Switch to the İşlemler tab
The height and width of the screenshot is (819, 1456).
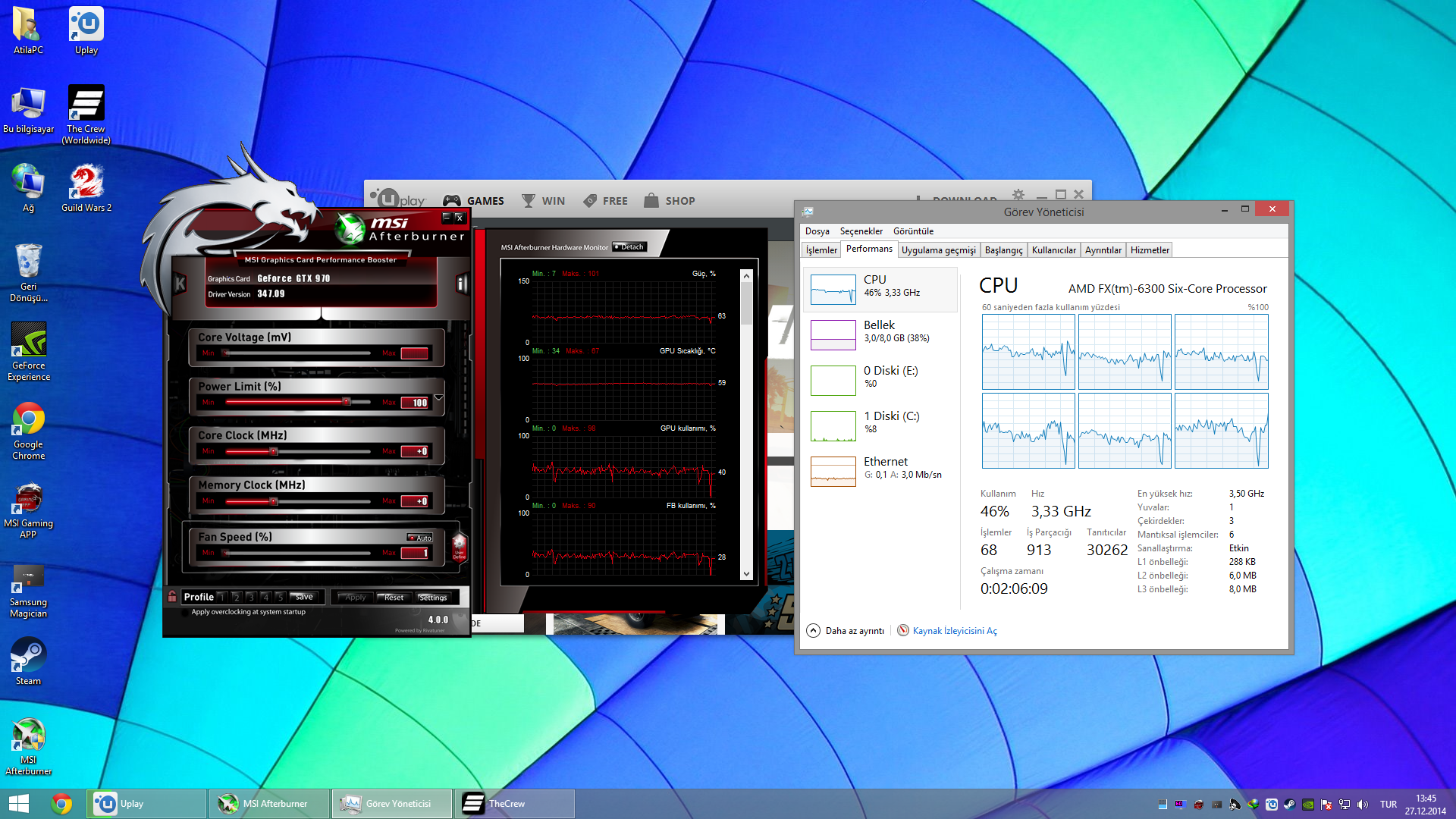821,250
